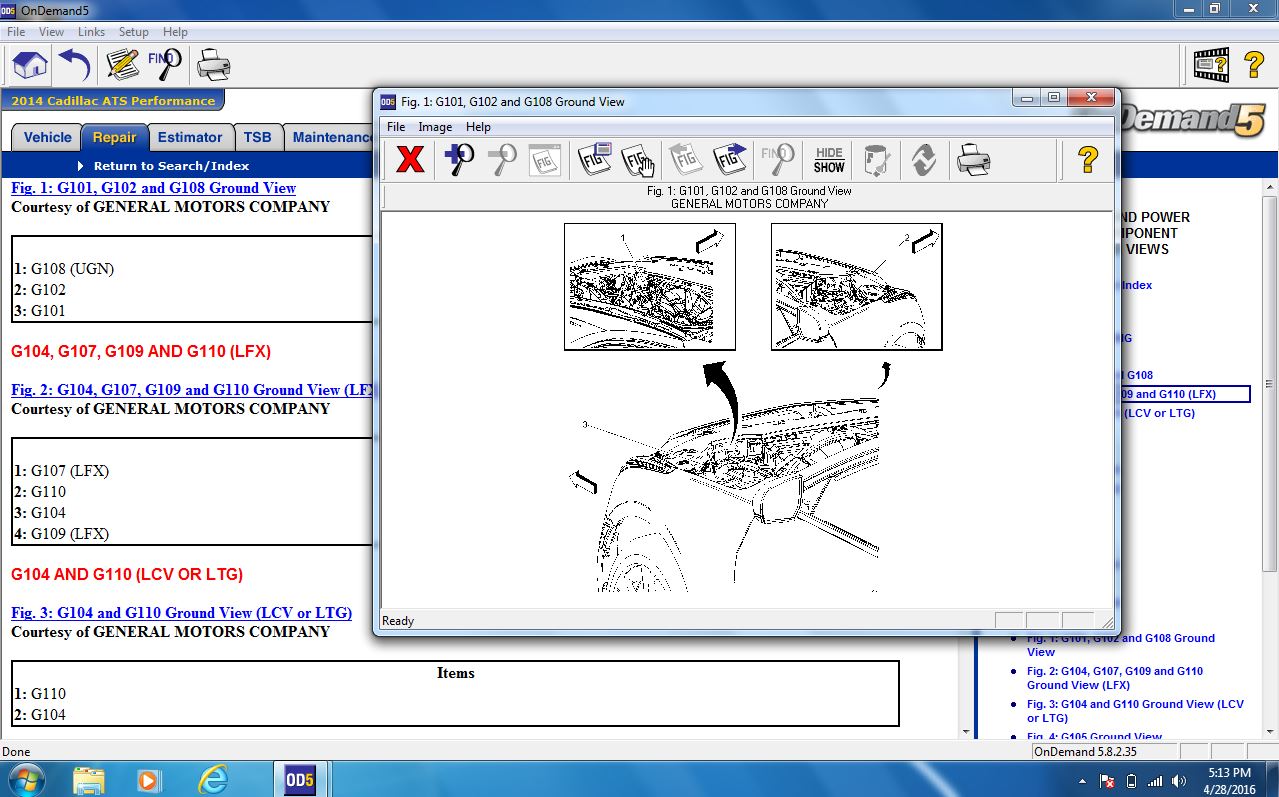Image resolution: width=1279 pixels, height=797 pixels.
Task: Print the figure with the printer icon
Action: [x=971, y=159]
